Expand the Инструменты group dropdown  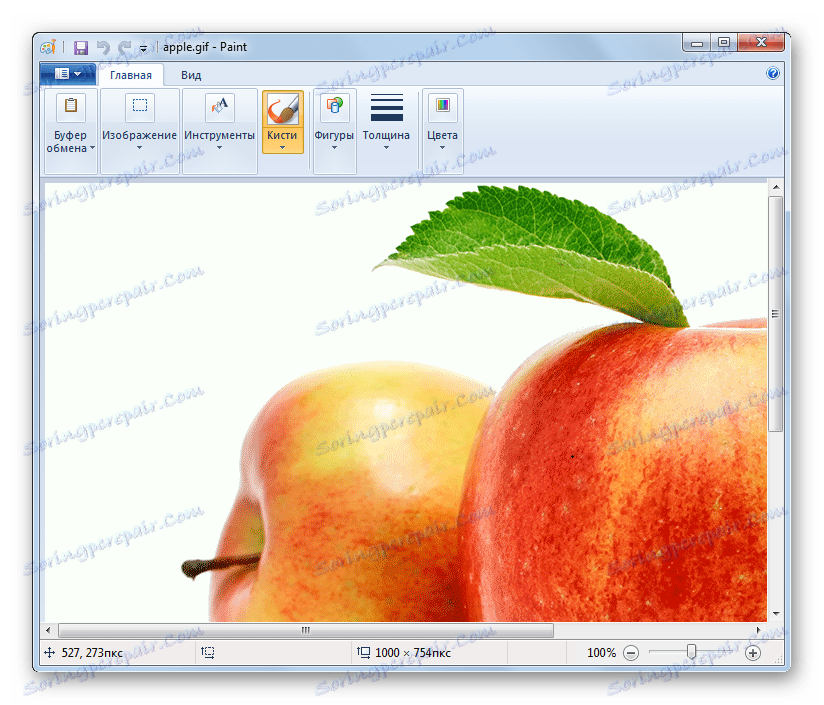[x=219, y=148]
